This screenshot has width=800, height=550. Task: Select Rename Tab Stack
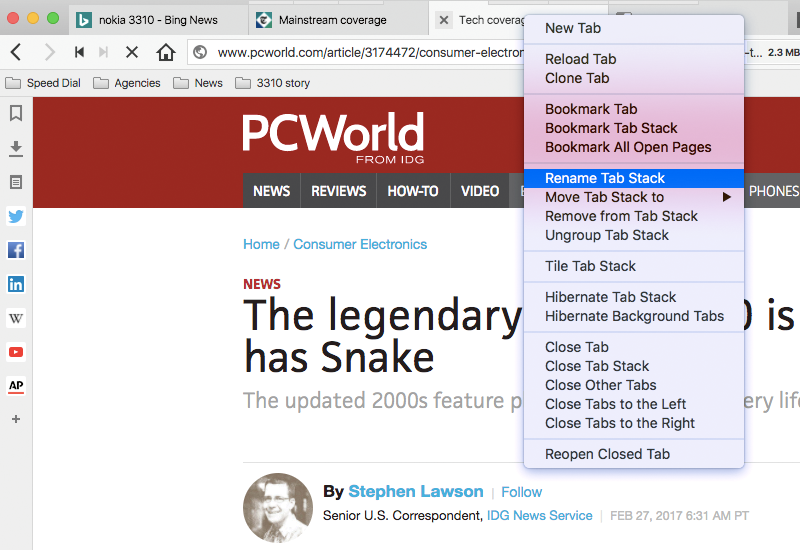pyautogui.click(x=634, y=178)
